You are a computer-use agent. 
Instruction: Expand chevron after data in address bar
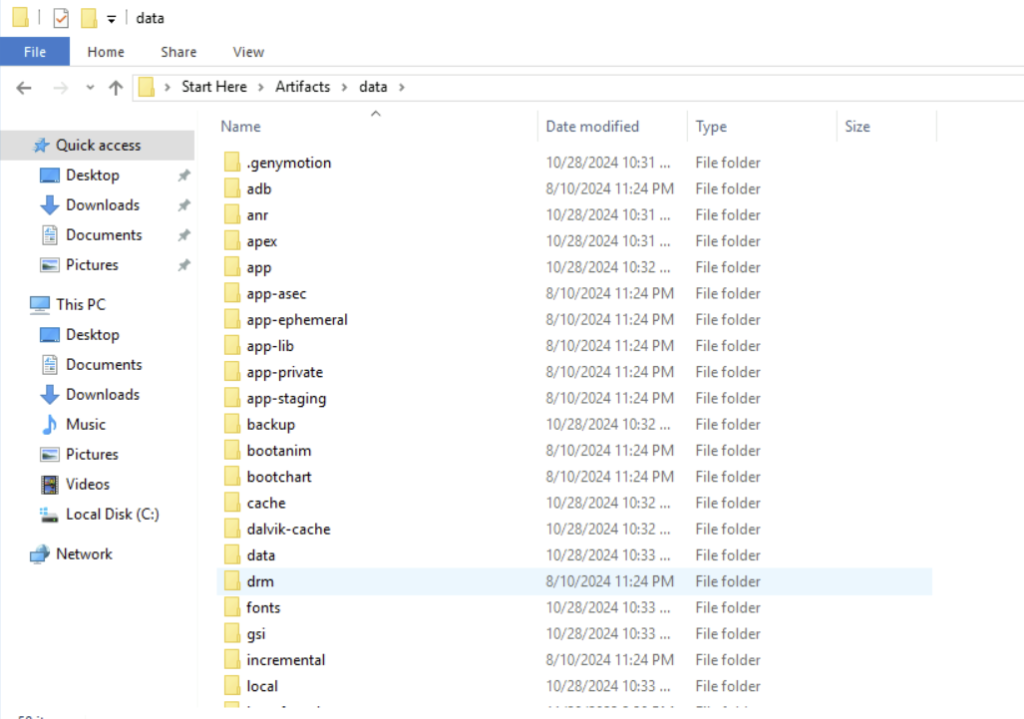coord(401,87)
